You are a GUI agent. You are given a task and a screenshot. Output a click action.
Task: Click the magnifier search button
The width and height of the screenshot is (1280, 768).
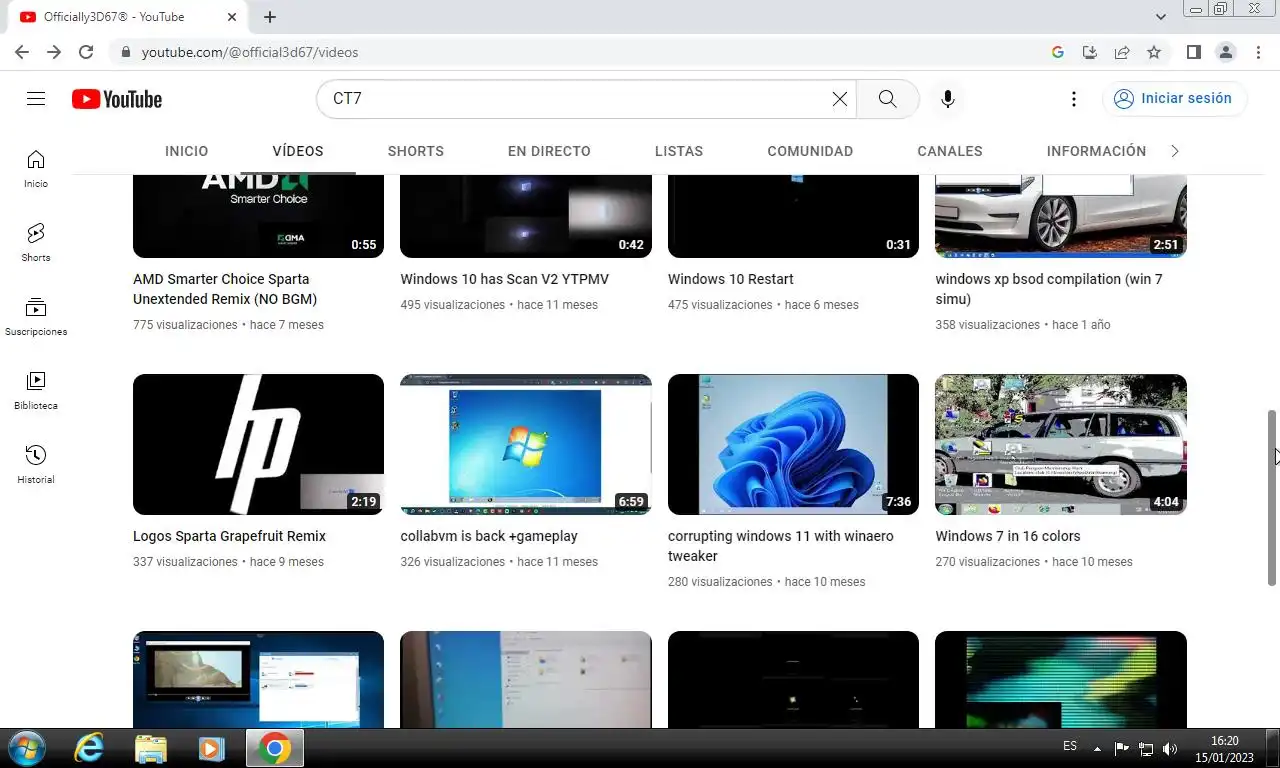[x=887, y=99]
